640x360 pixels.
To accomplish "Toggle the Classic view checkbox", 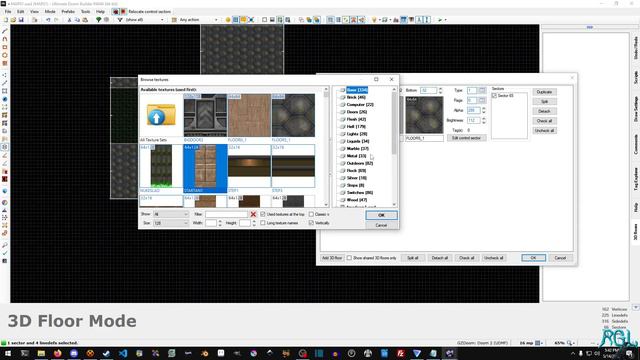I will point(311,214).
